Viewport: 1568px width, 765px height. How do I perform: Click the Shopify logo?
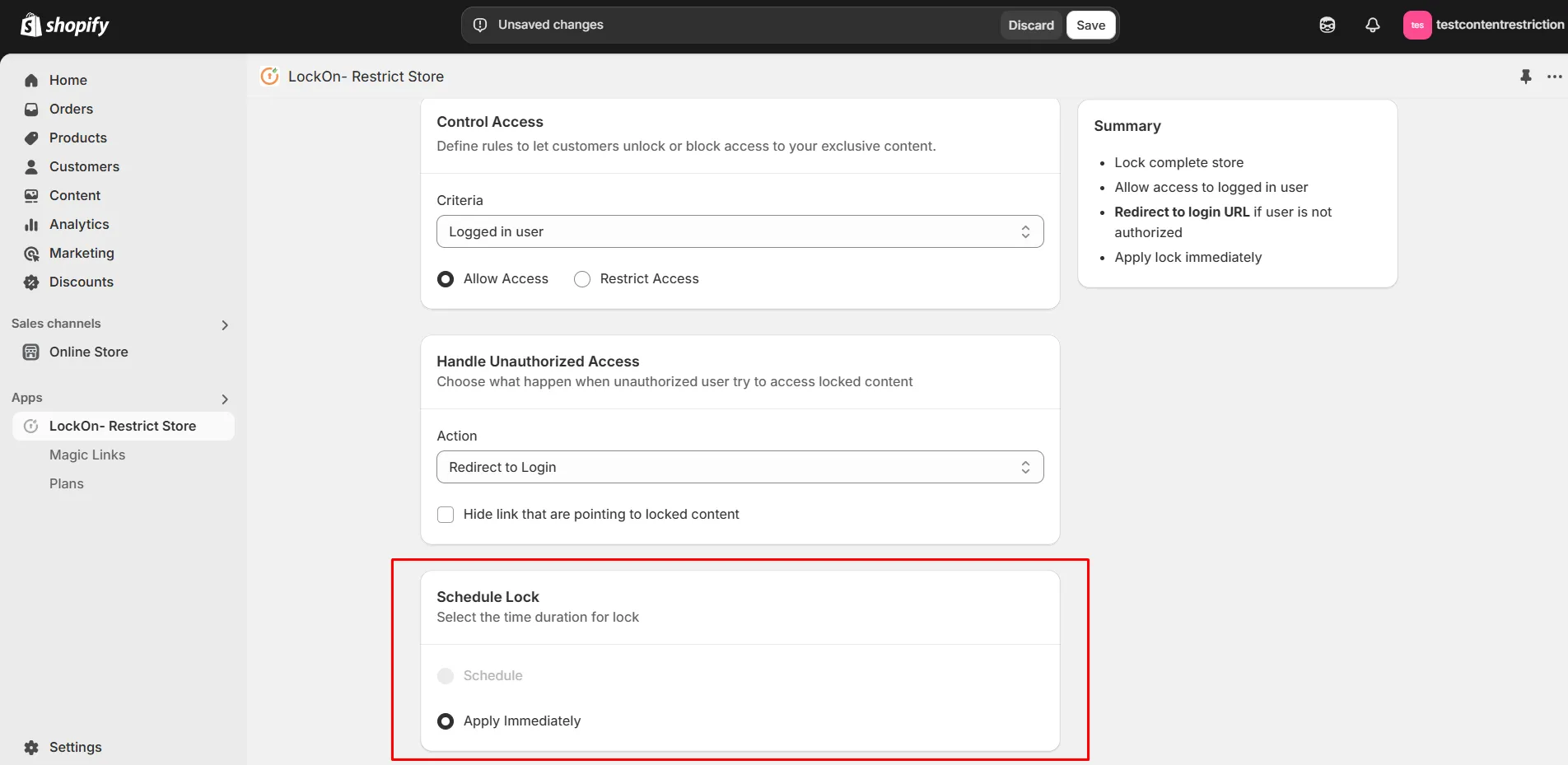click(x=64, y=25)
